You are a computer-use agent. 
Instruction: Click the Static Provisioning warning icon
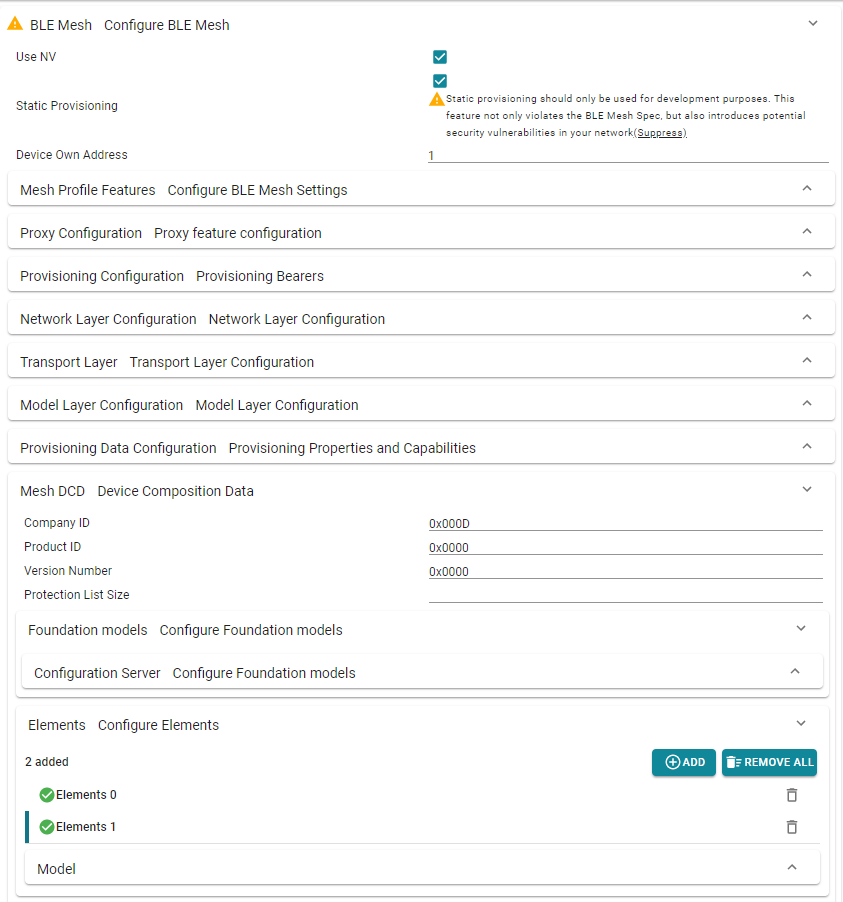[437, 99]
